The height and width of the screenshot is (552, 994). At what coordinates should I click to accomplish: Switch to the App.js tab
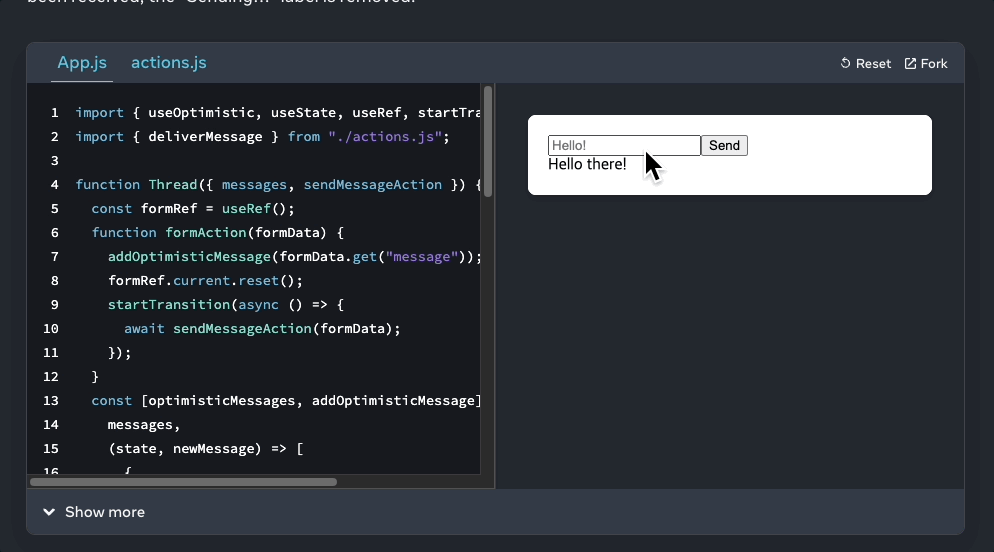pos(82,63)
